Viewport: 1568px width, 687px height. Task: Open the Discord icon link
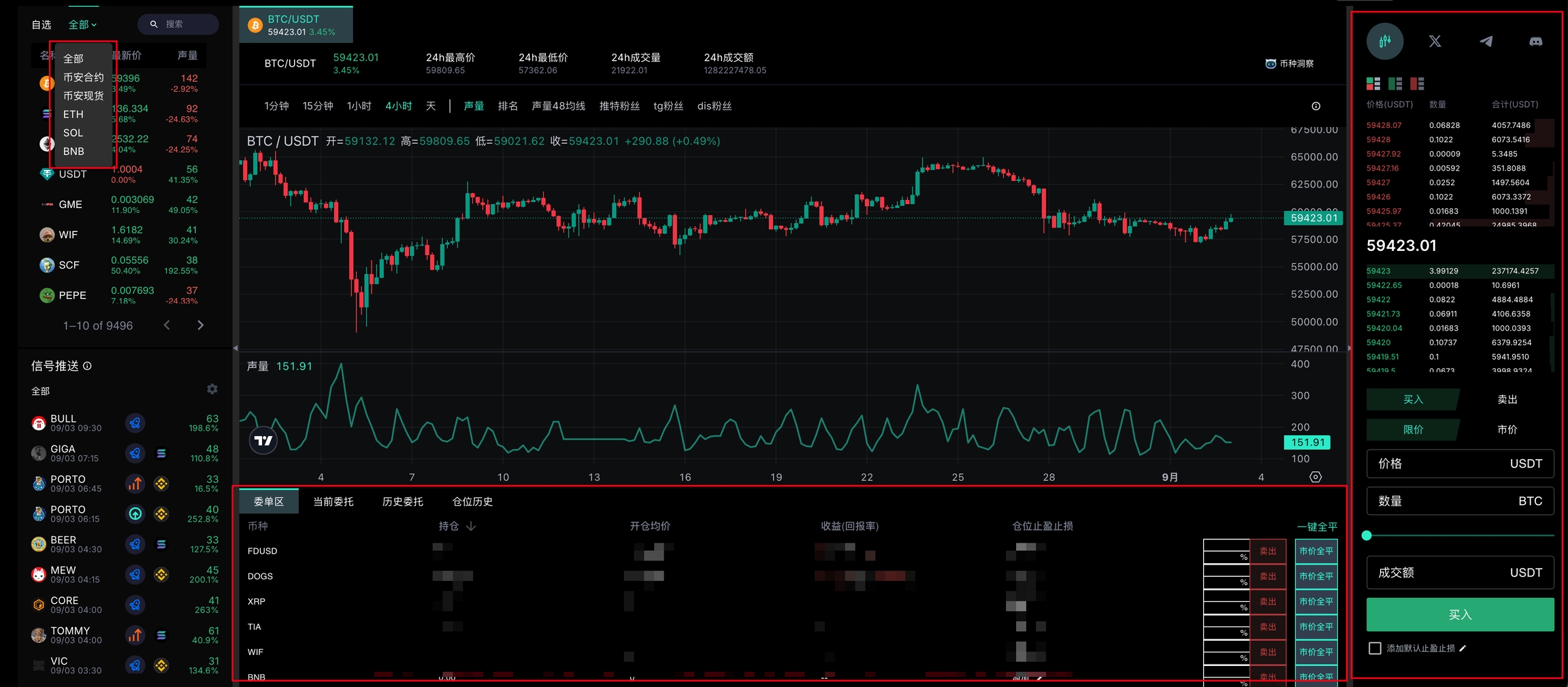1535,41
